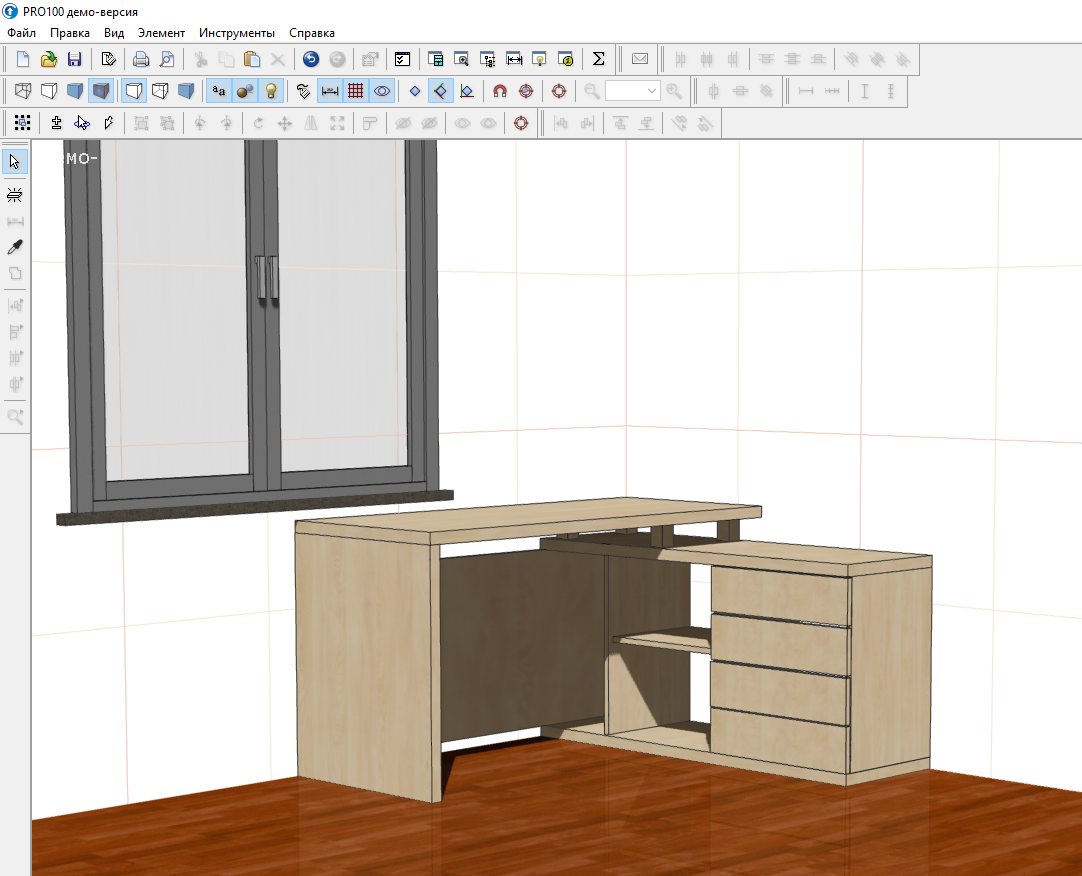The height and width of the screenshot is (876, 1082).
Task: Open the price window coin icon
Action: [566, 59]
